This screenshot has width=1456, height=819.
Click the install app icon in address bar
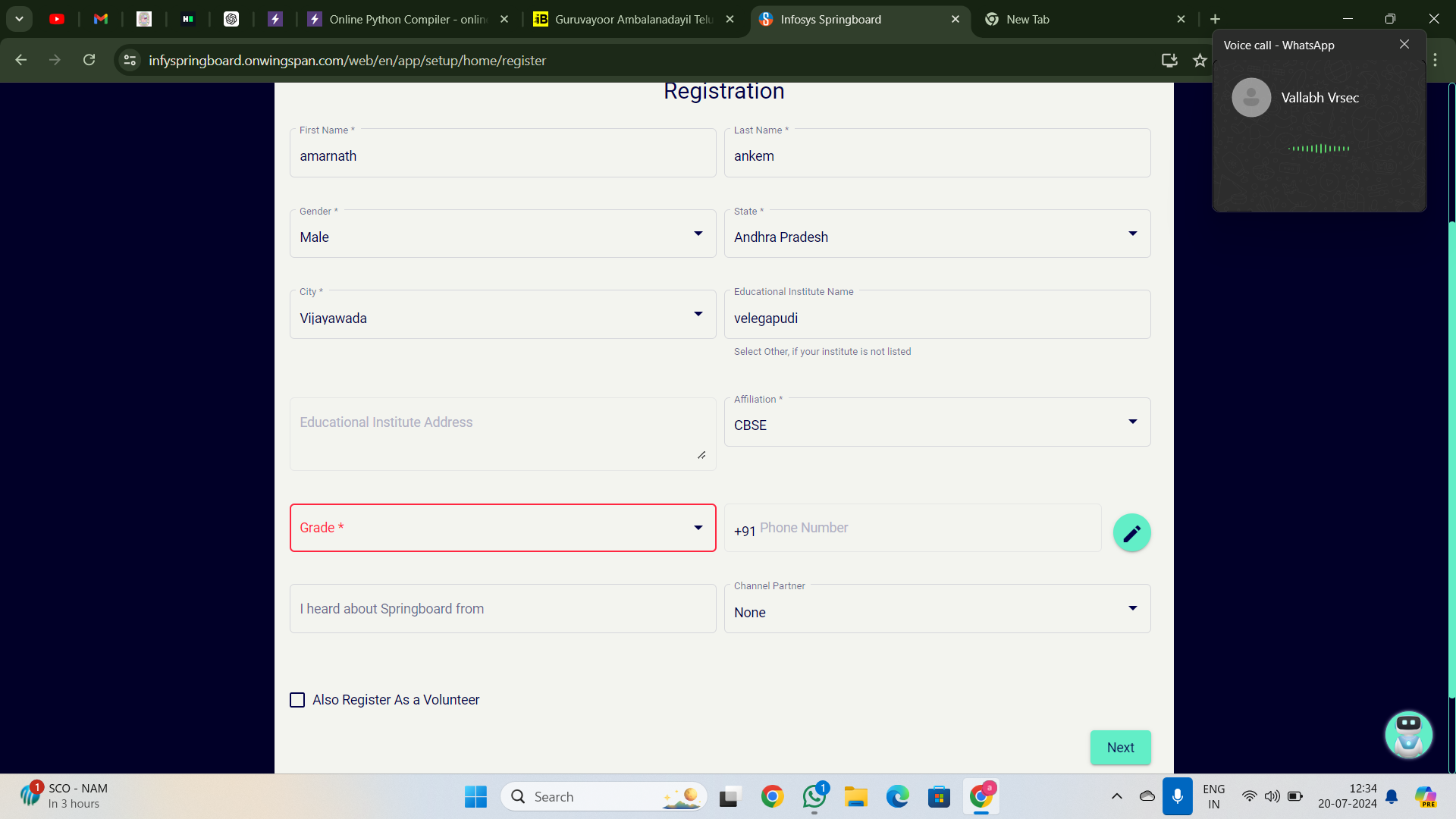click(1169, 60)
